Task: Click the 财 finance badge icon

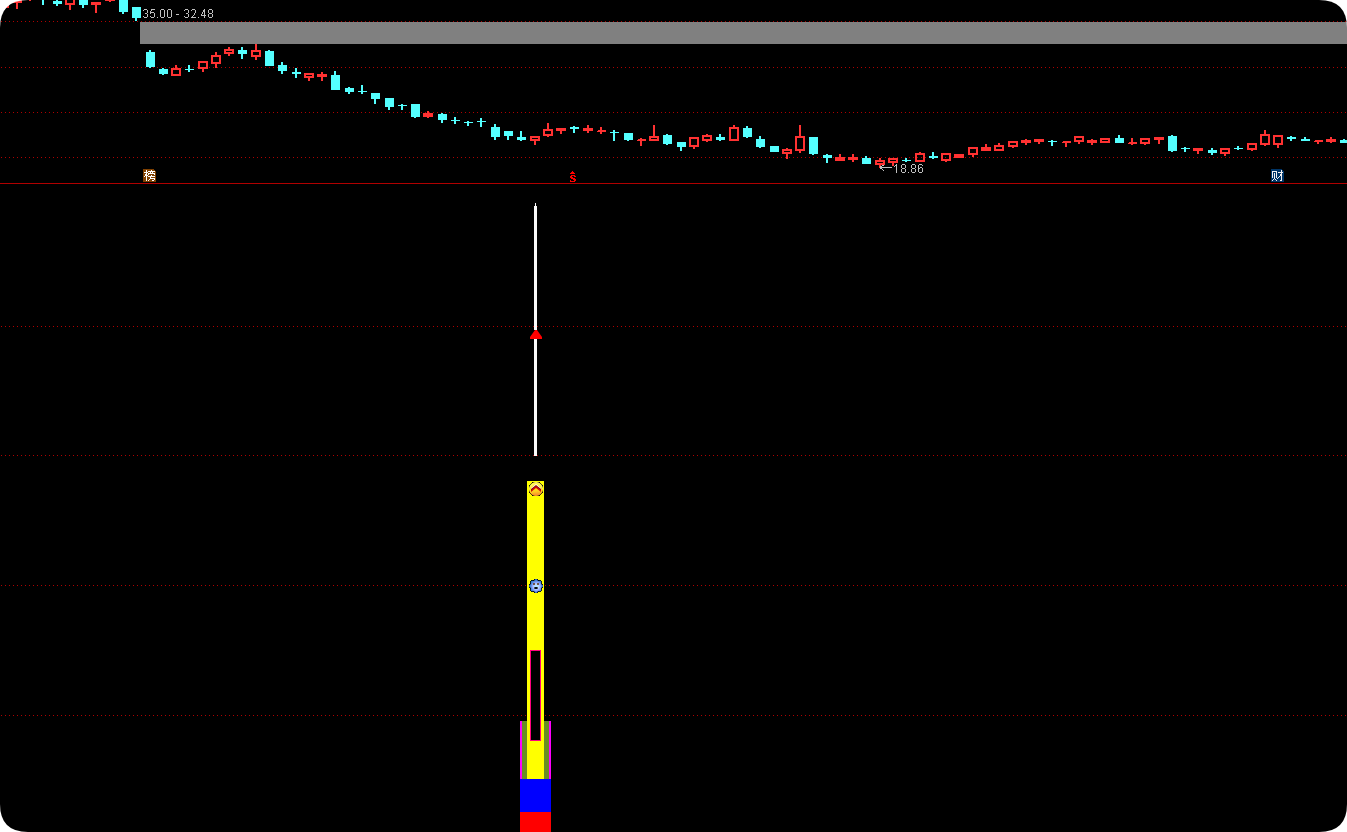Action: (x=1277, y=176)
